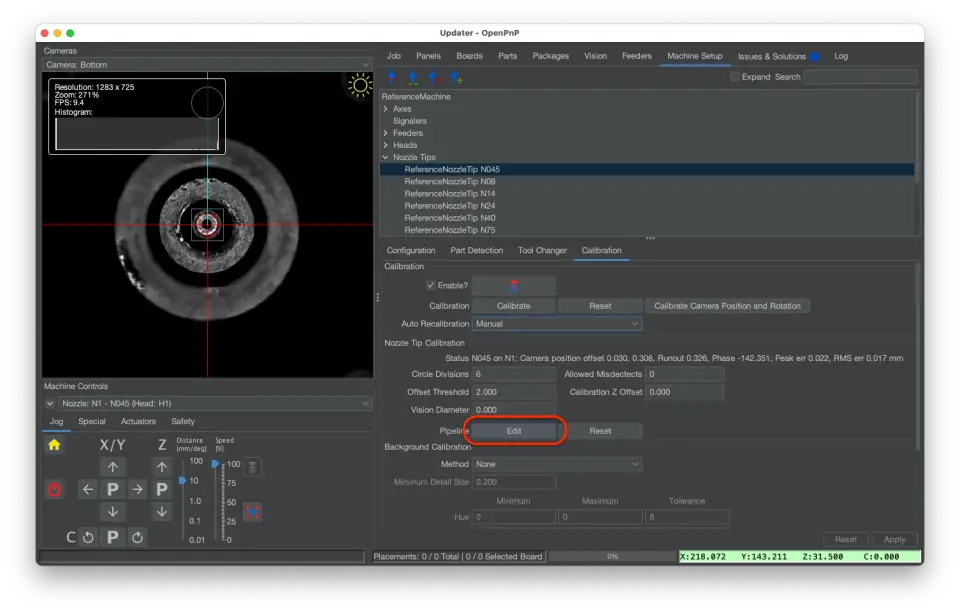Switch to the Tool Changer tab
This screenshot has height=613, width=960.
(x=542, y=250)
